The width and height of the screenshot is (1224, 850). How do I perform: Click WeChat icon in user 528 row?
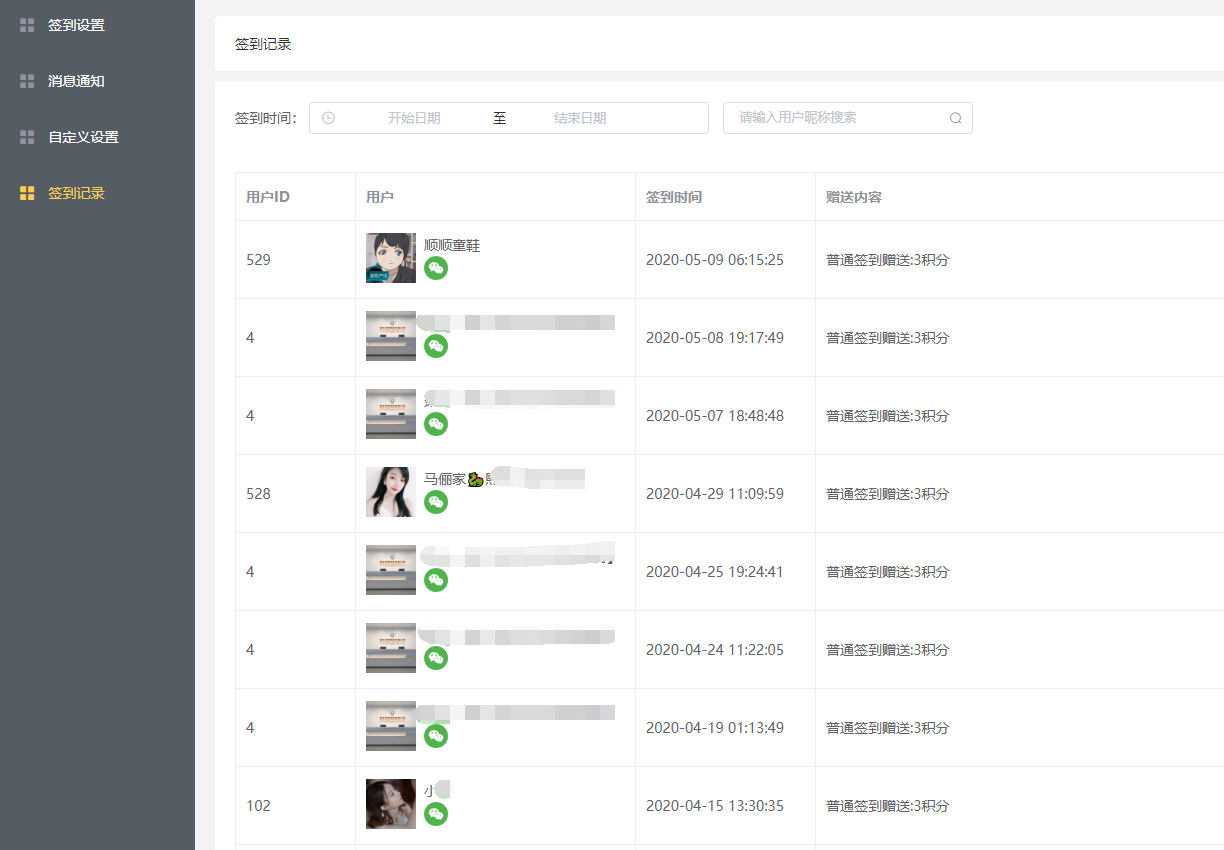click(436, 502)
